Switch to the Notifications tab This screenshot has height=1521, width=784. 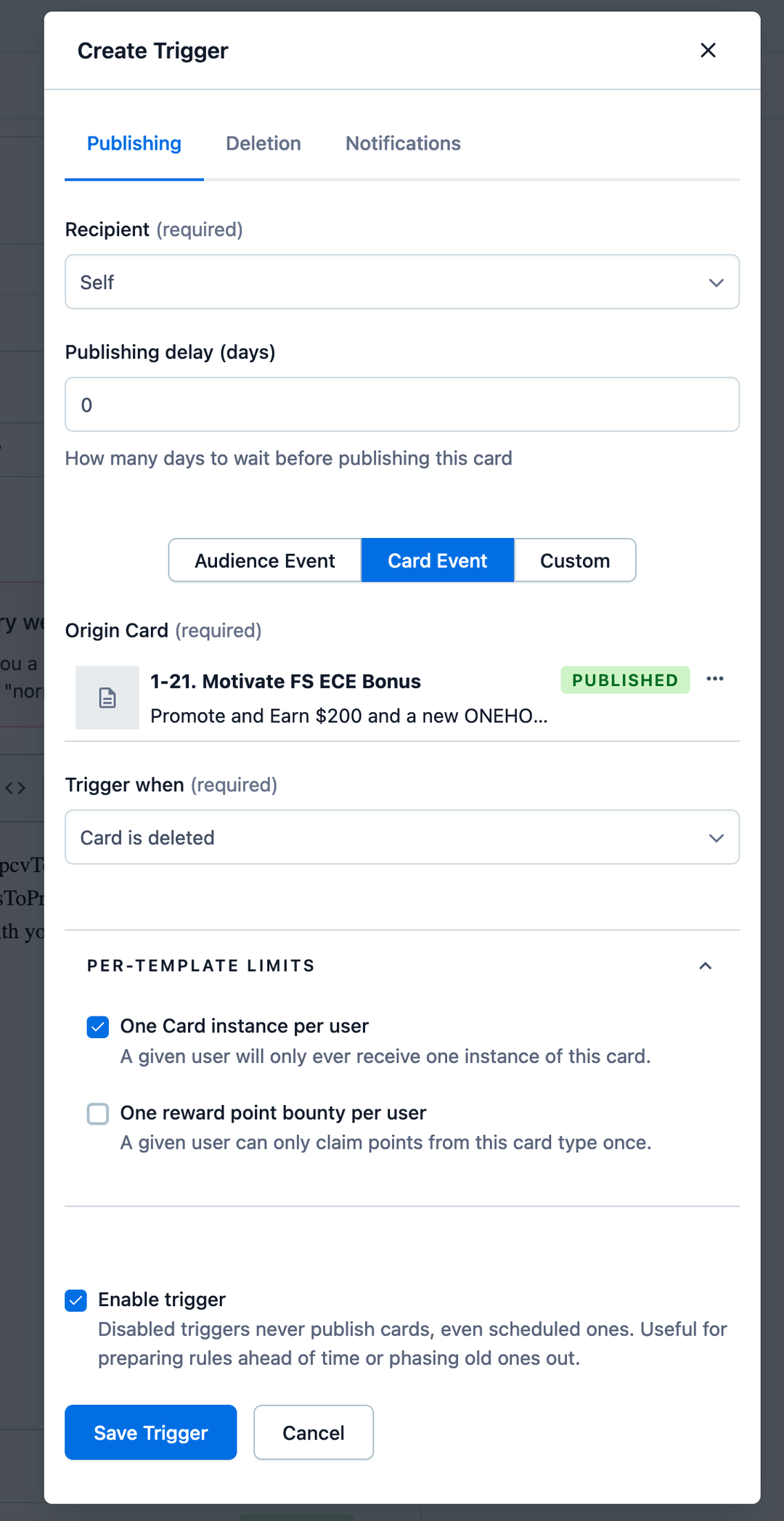coord(403,144)
